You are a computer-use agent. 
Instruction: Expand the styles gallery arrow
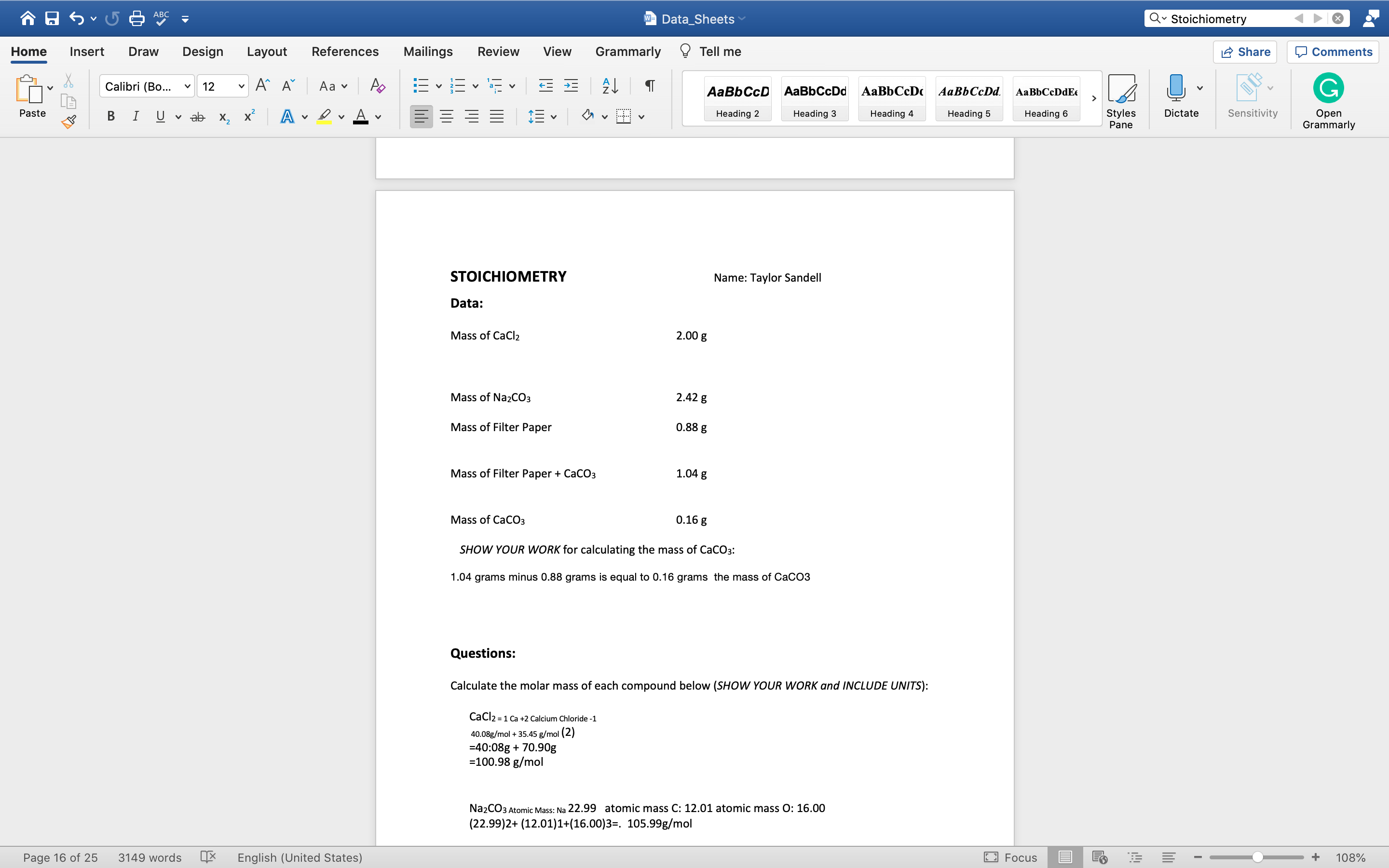[x=1093, y=98]
